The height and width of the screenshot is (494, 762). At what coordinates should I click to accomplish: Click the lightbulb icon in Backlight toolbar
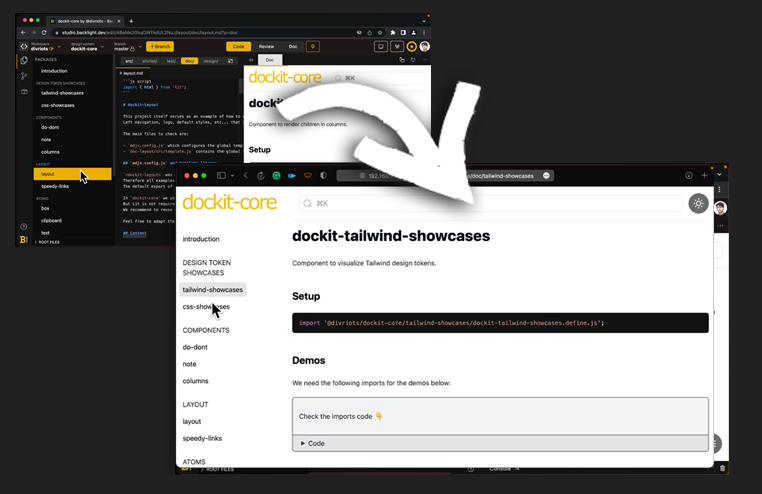pyautogui.click(x=312, y=46)
